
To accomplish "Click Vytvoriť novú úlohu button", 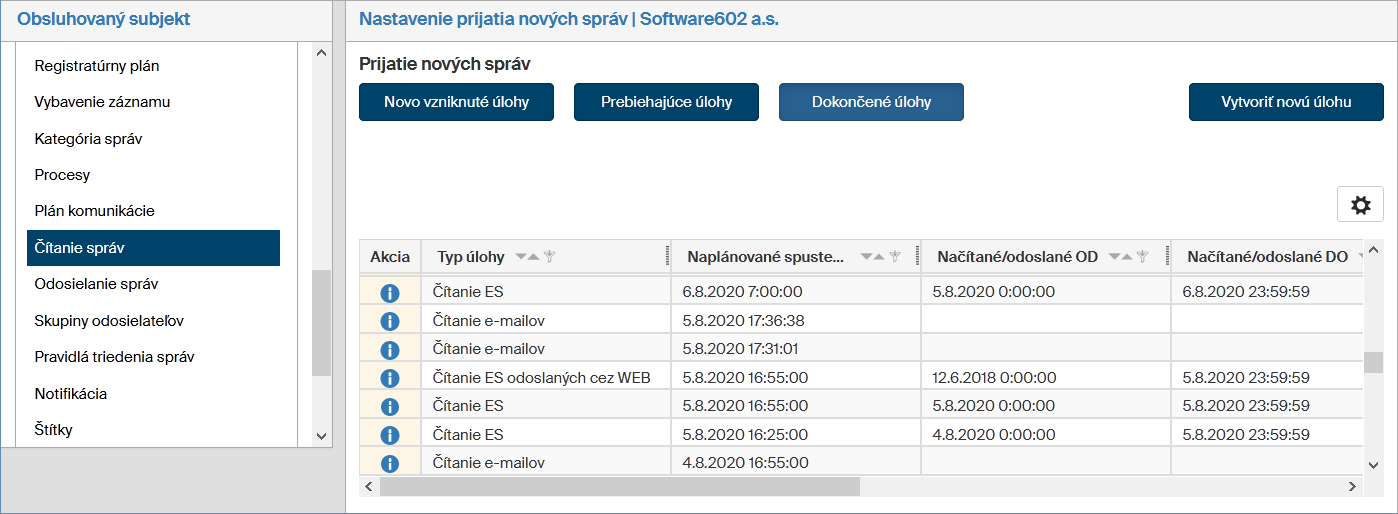I will [x=1286, y=102].
